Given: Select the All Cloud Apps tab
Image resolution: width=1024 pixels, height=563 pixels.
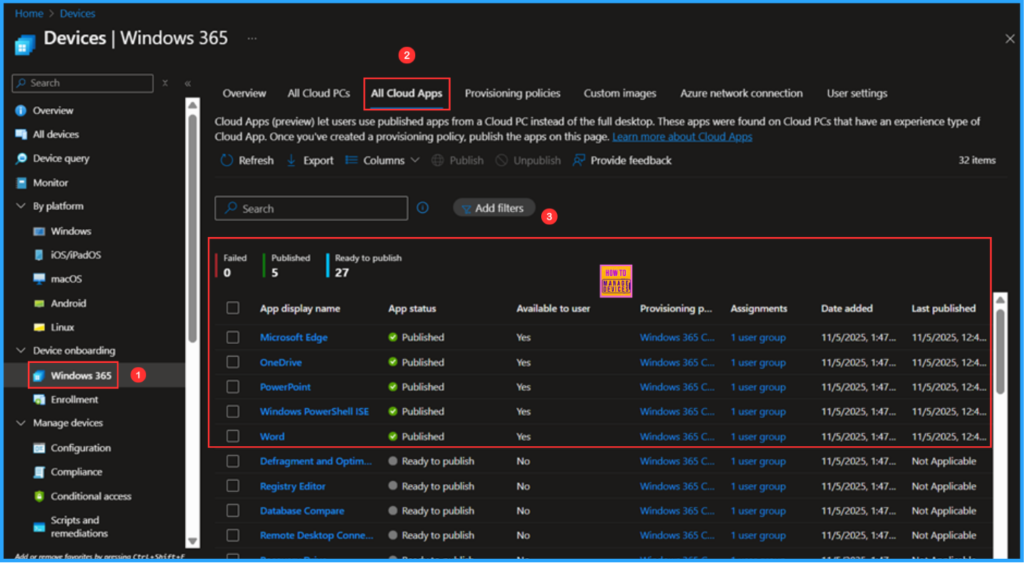Looking at the screenshot, I should coord(406,93).
